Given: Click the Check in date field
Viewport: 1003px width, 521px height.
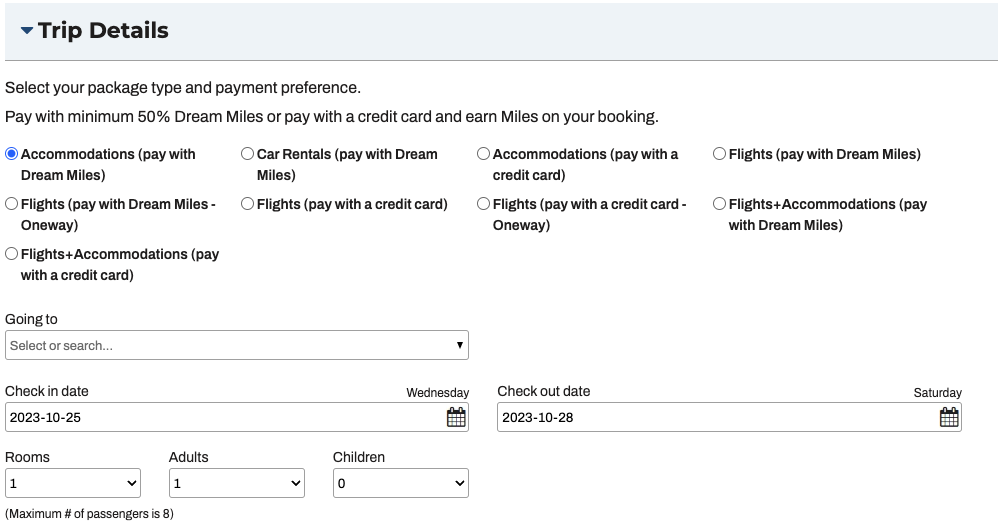Looking at the screenshot, I should (220, 418).
